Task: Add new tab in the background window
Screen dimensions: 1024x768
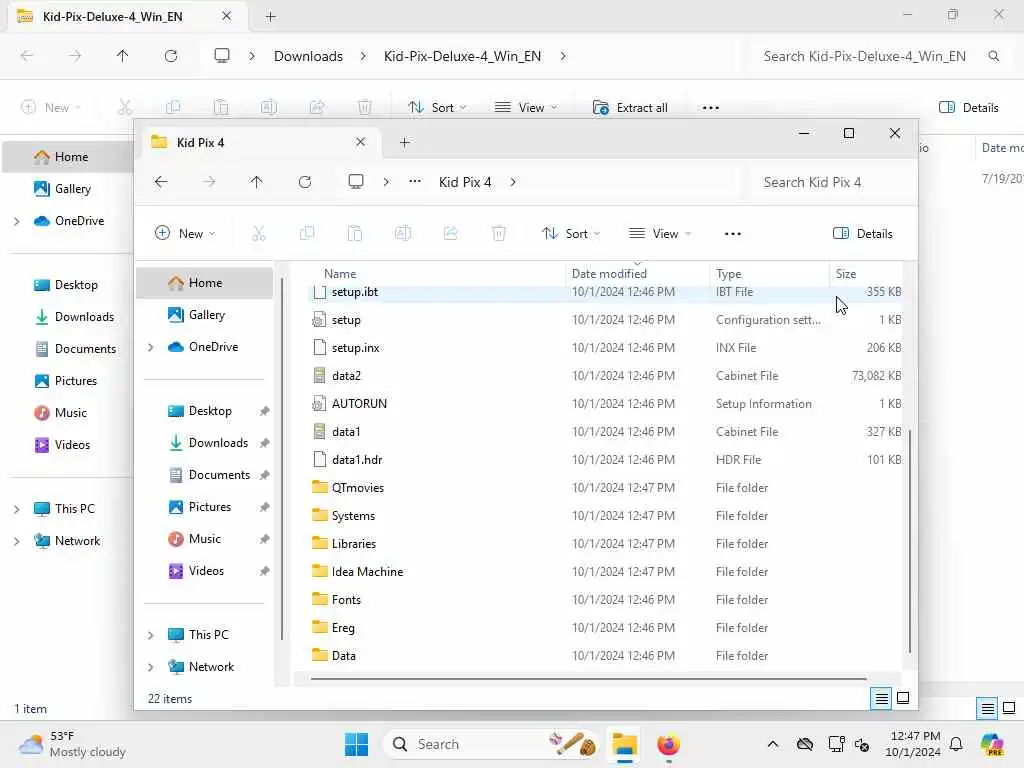Action: pyautogui.click(x=270, y=16)
